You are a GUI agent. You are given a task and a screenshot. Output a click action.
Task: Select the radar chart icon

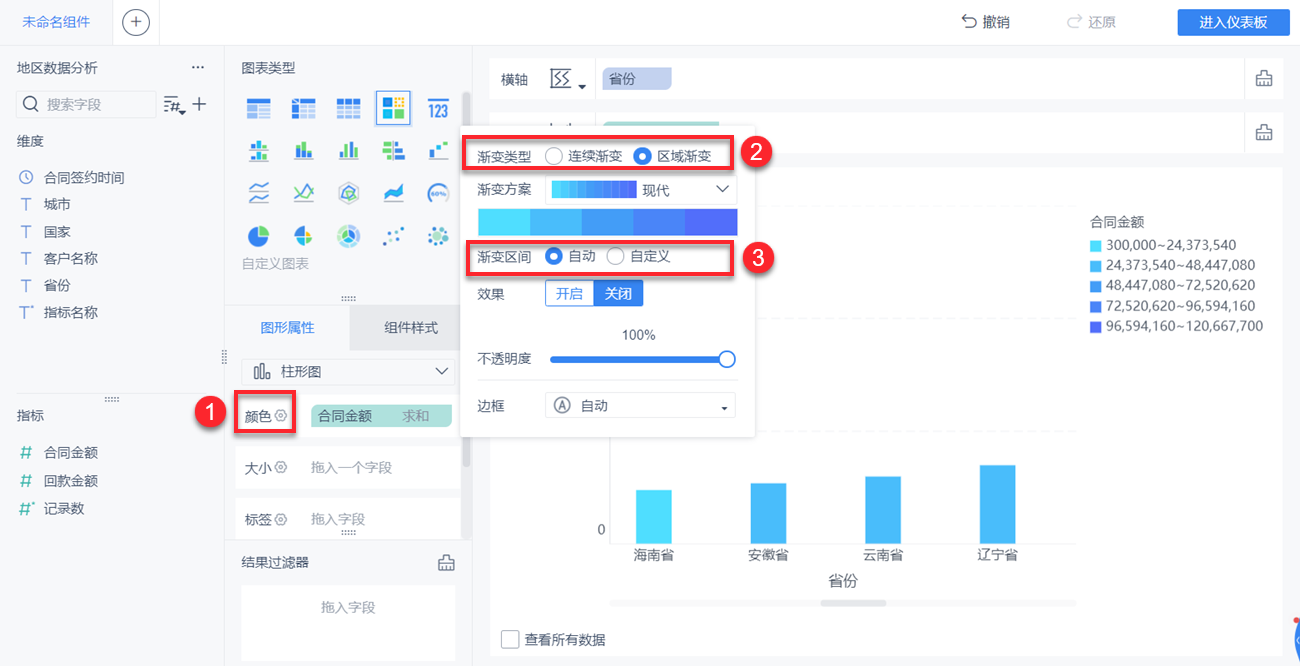tap(348, 193)
